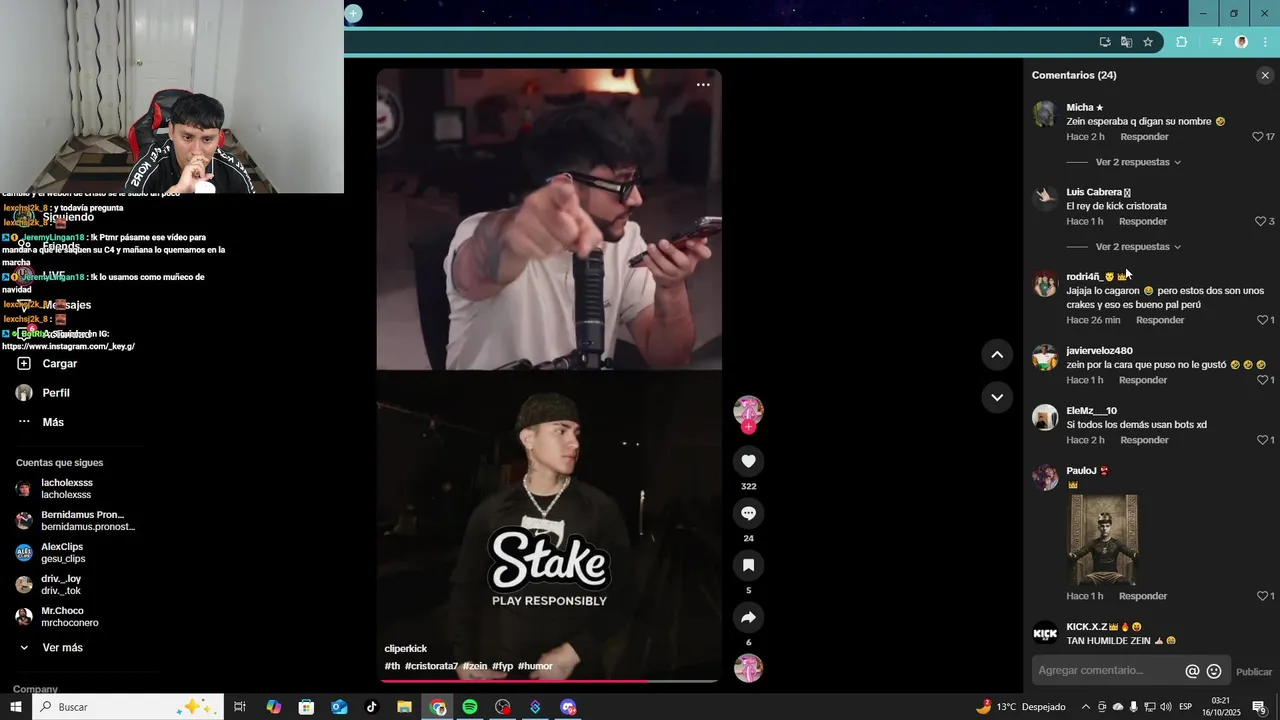Like the TikTok video with the heart icon
This screenshot has height=720, width=1280.
pyautogui.click(x=748, y=461)
